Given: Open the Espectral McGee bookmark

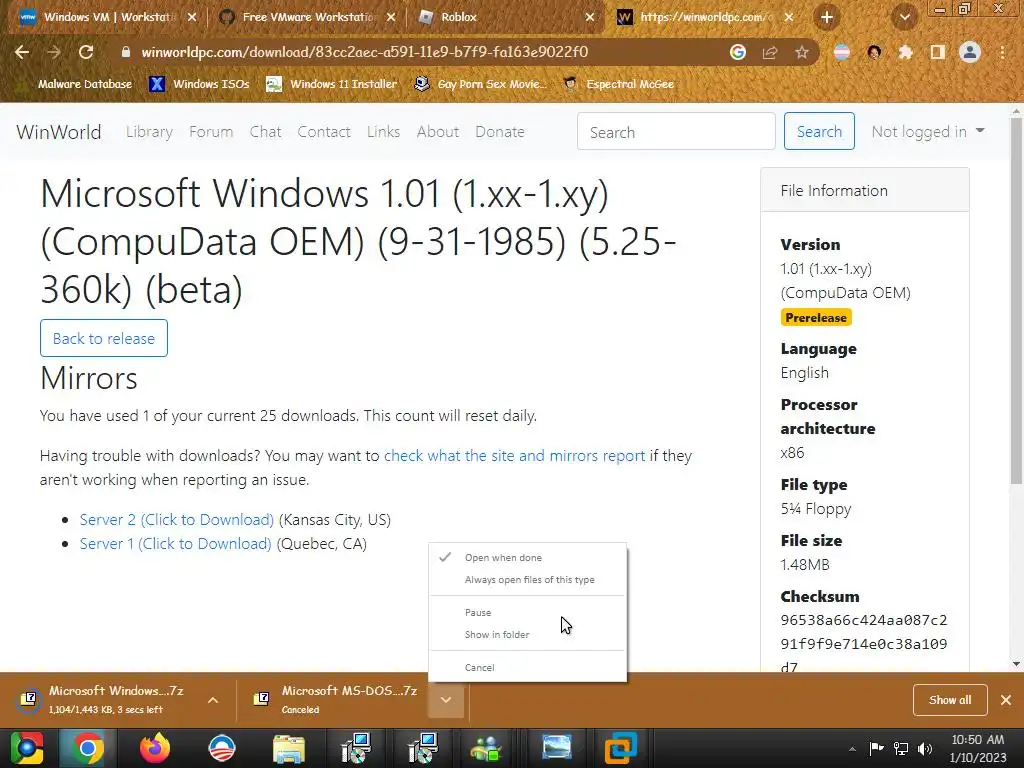Looking at the screenshot, I should [x=618, y=84].
